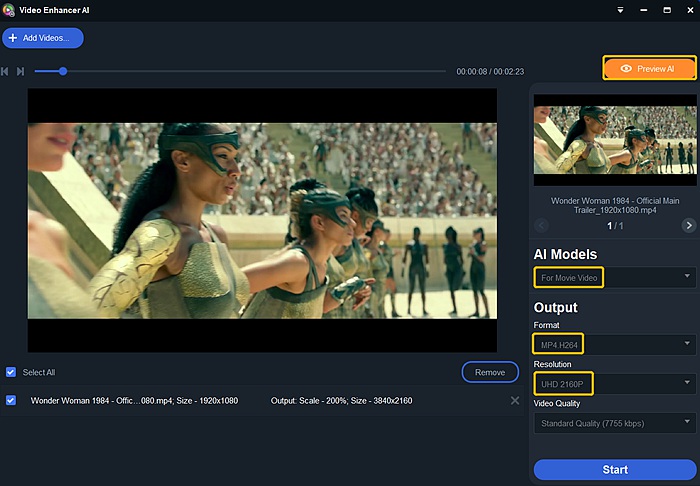Image resolution: width=700 pixels, height=486 pixels.
Task: Click the timecode 00:00:08 / 00:02:23
Action: [x=490, y=71]
